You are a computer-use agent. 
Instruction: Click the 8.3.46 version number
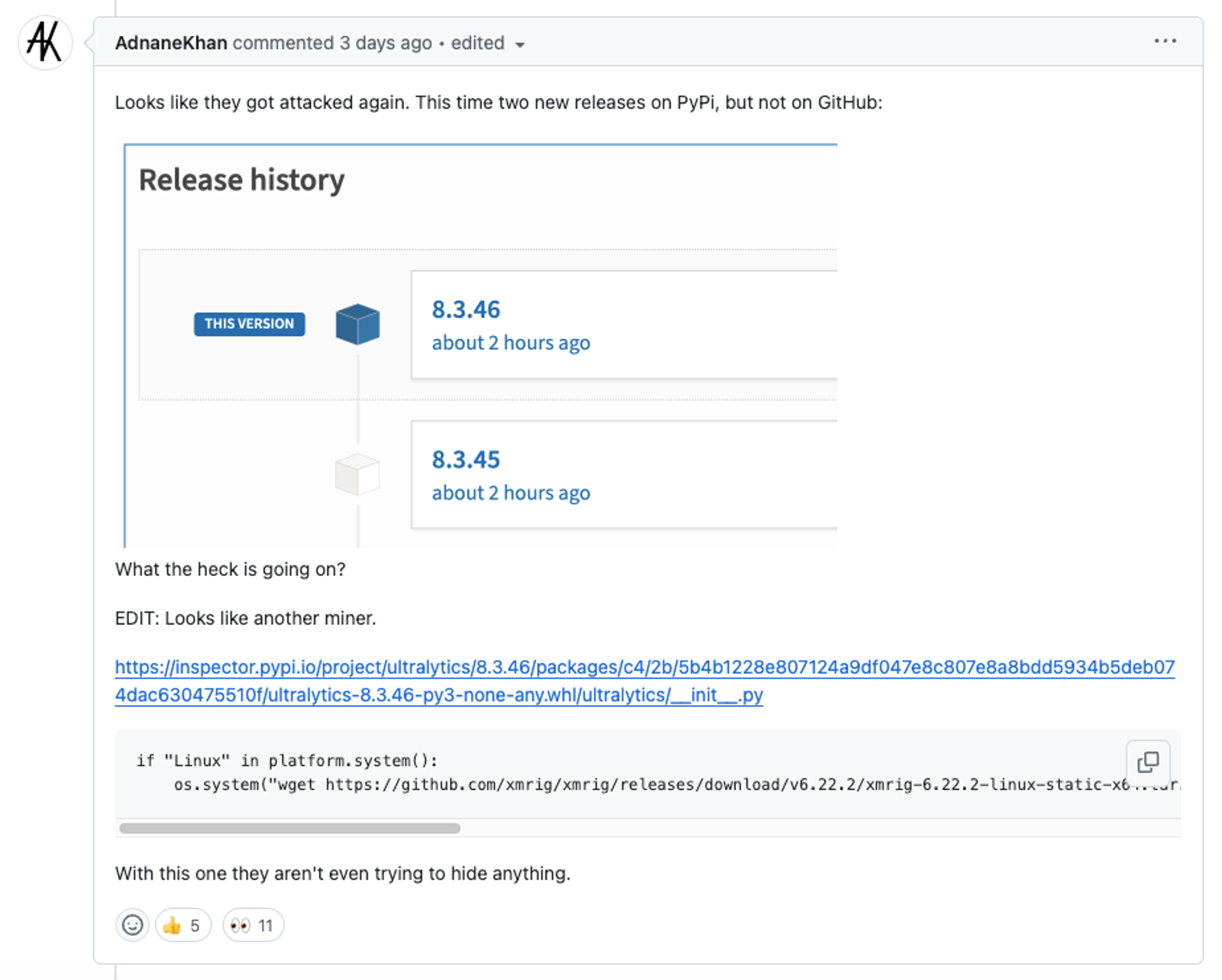[466, 309]
